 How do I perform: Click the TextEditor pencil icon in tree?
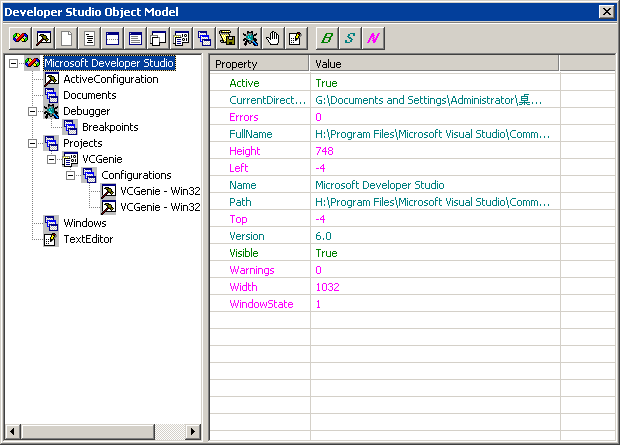coord(51,239)
